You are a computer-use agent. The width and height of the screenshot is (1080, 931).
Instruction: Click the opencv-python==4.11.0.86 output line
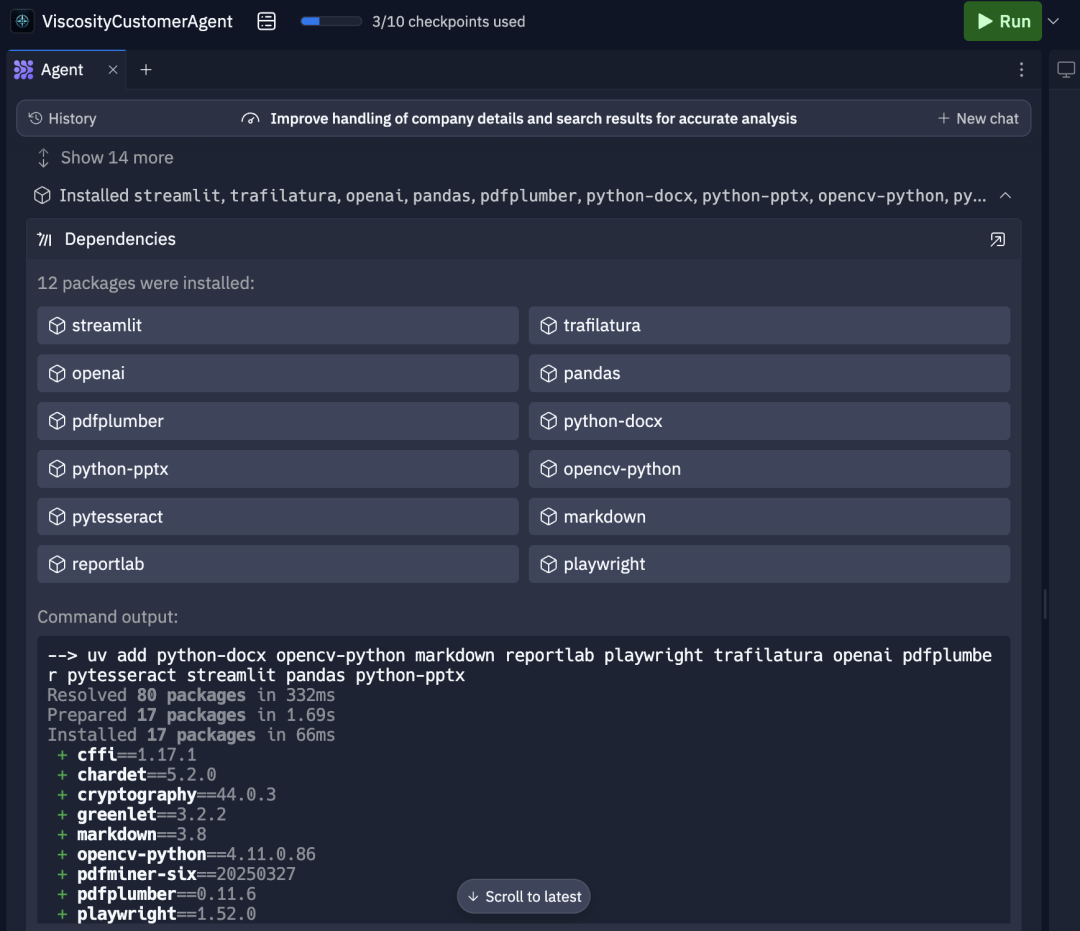[x=186, y=855]
